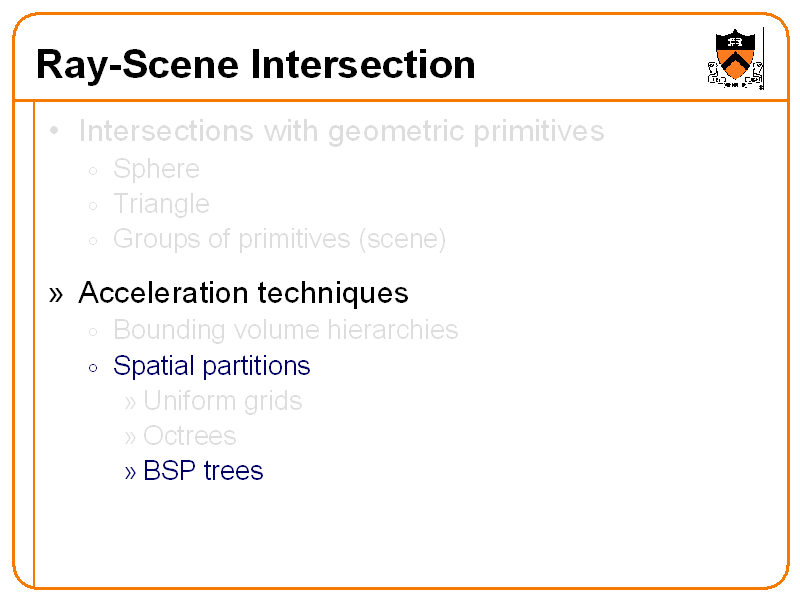
Task: Click the Bounding volume hierarchies item
Action: [x=285, y=330]
